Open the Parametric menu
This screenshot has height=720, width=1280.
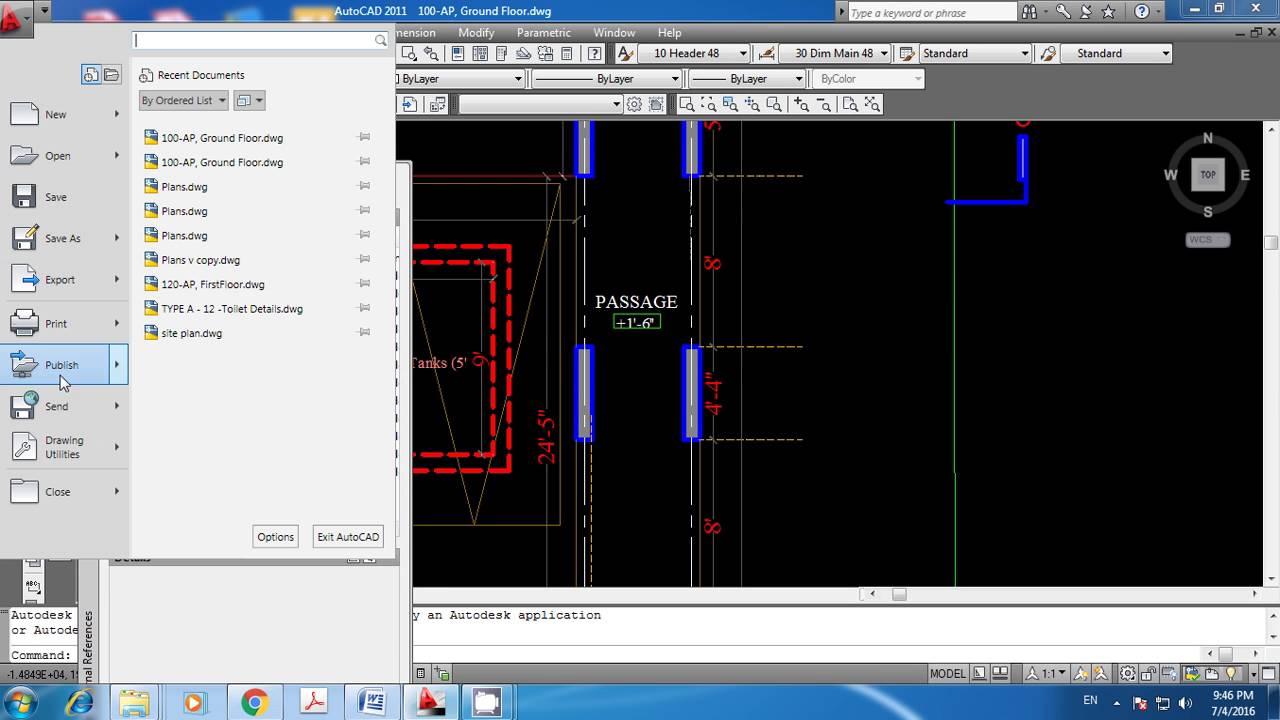coord(543,33)
